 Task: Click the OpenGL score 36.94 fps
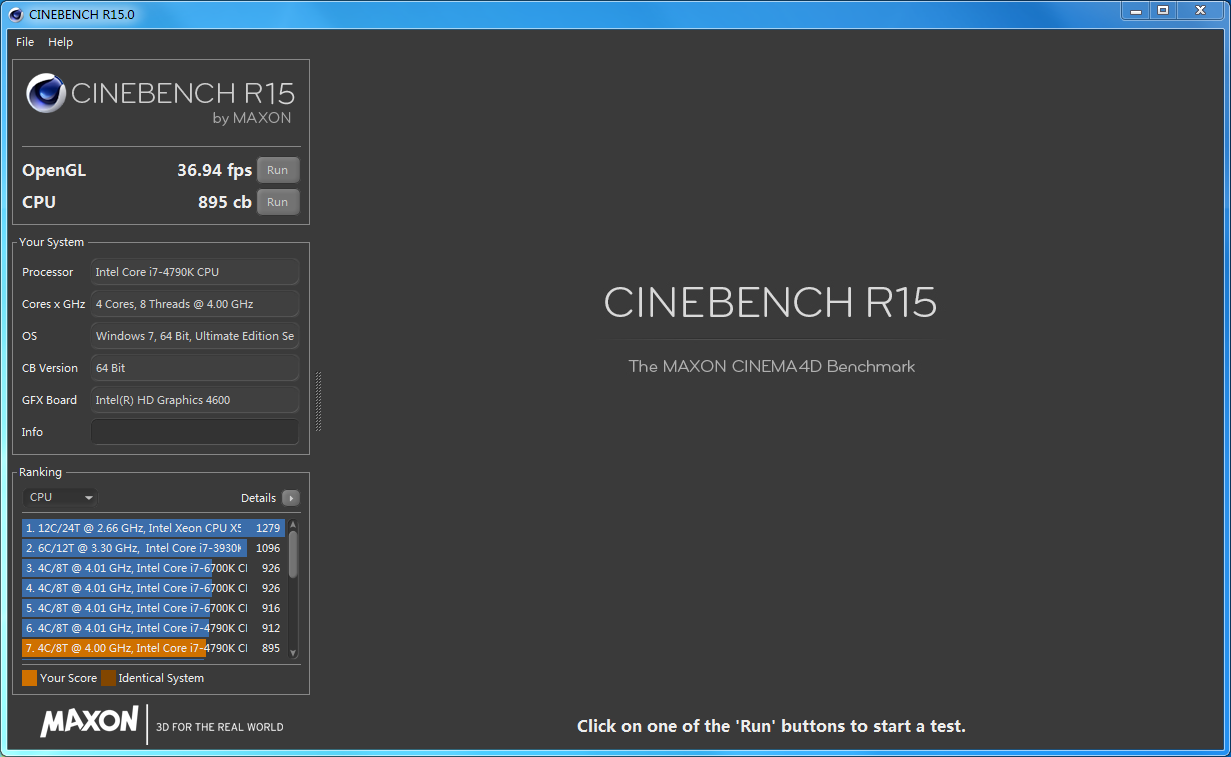[214, 170]
